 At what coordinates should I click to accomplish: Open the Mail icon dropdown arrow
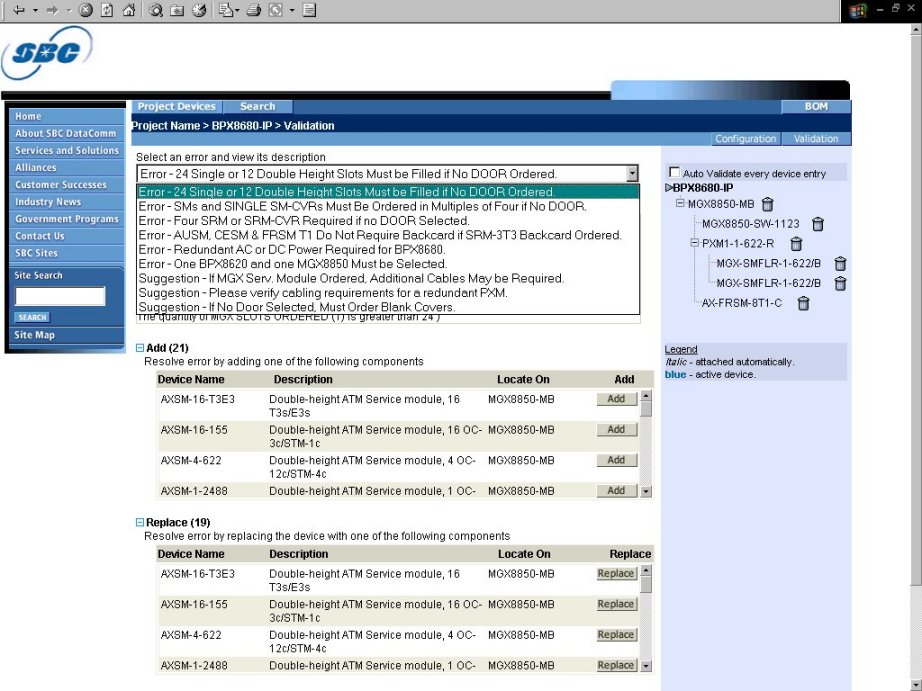(x=237, y=10)
